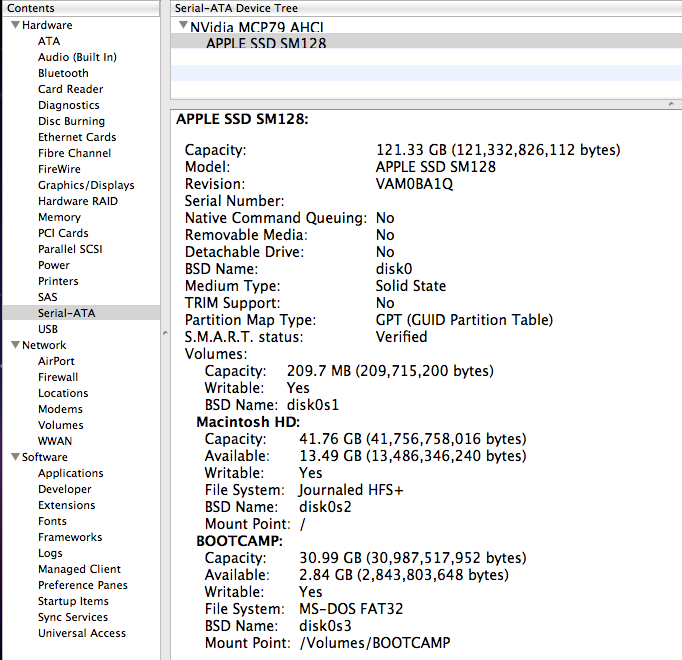Open Developer software entry
The height and width of the screenshot is (660, 682).
tap(64, 489)
